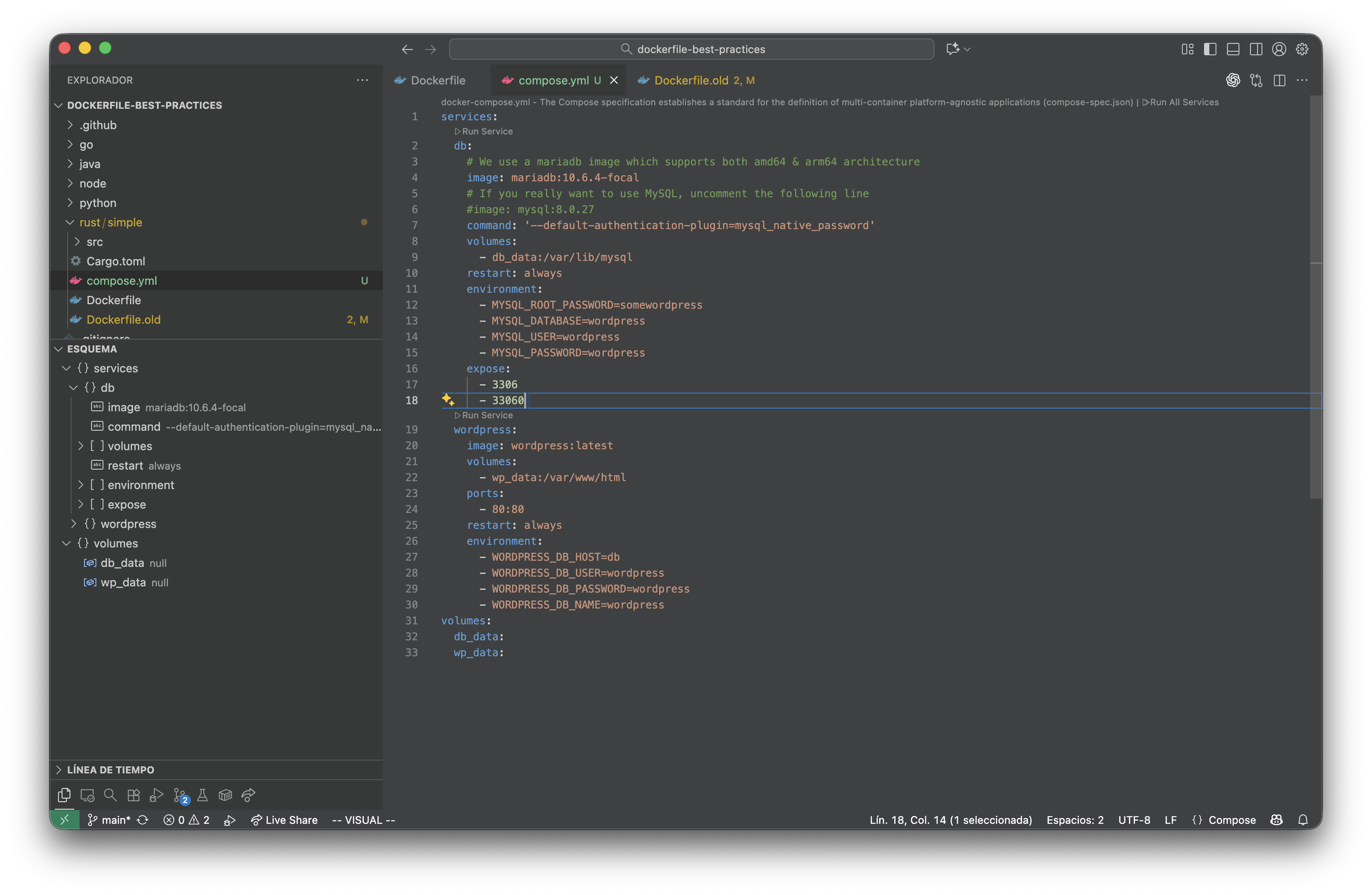Viewport: 1372px width, 895px height.
Task: Open Remote Explorer view icon
Action: [87, 795]
